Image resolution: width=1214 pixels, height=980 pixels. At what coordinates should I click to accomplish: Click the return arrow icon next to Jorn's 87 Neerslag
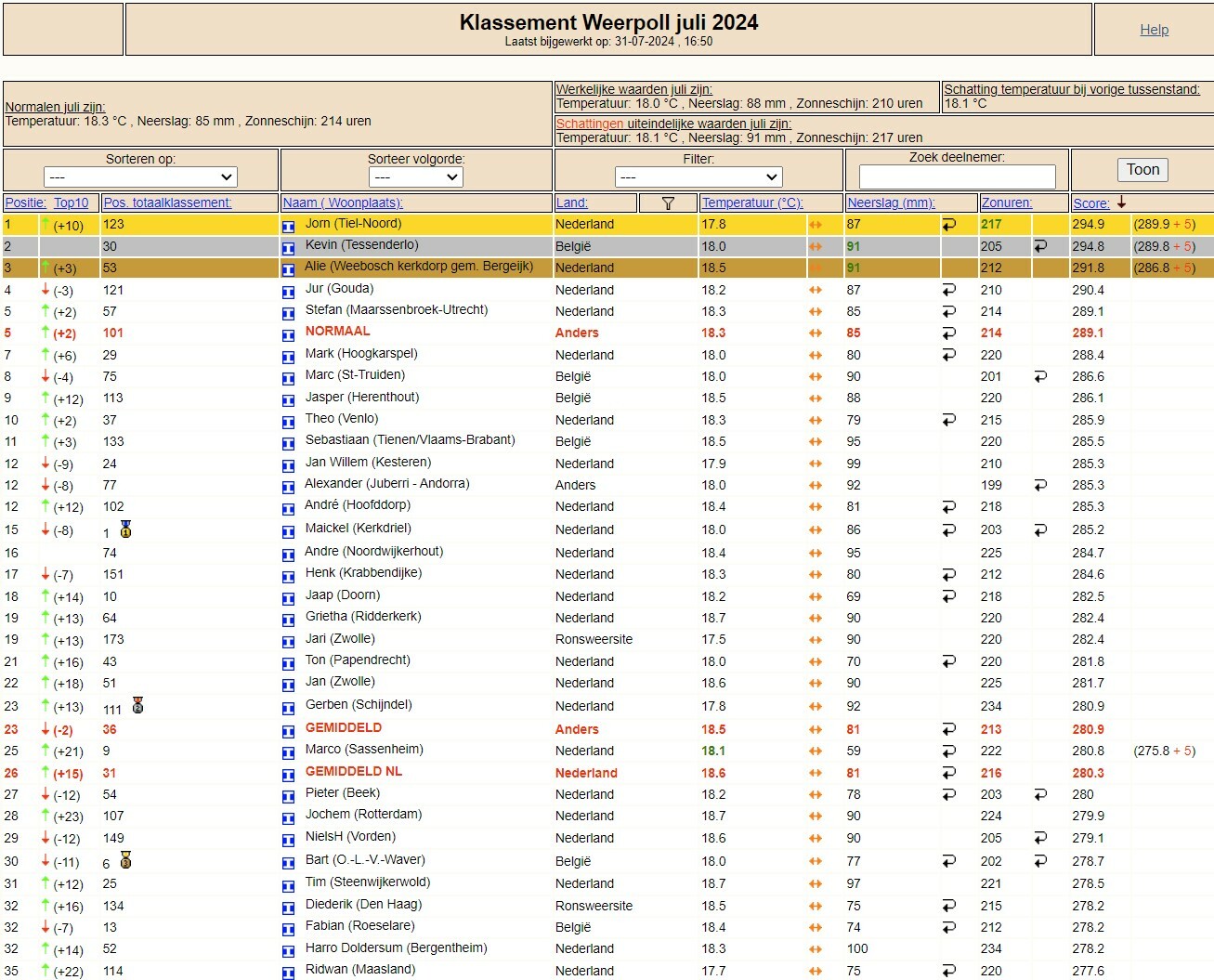[x=948, y=225]
